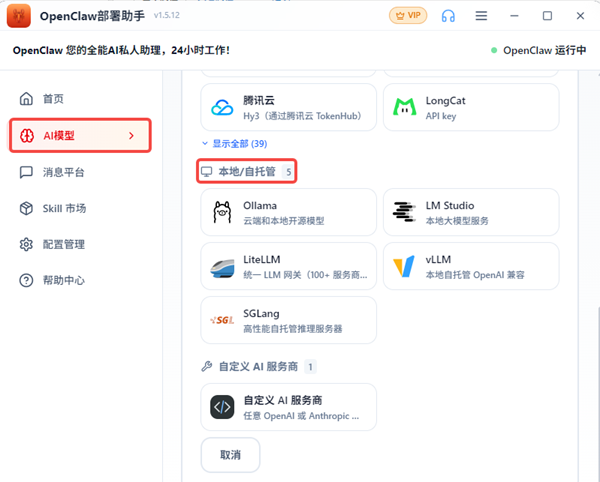The width and height of the screenshot is (600, 482).
Task: Click the count badge 5 next to 本地/自托管
Action: pyautogui.click(x=289, y=172)
